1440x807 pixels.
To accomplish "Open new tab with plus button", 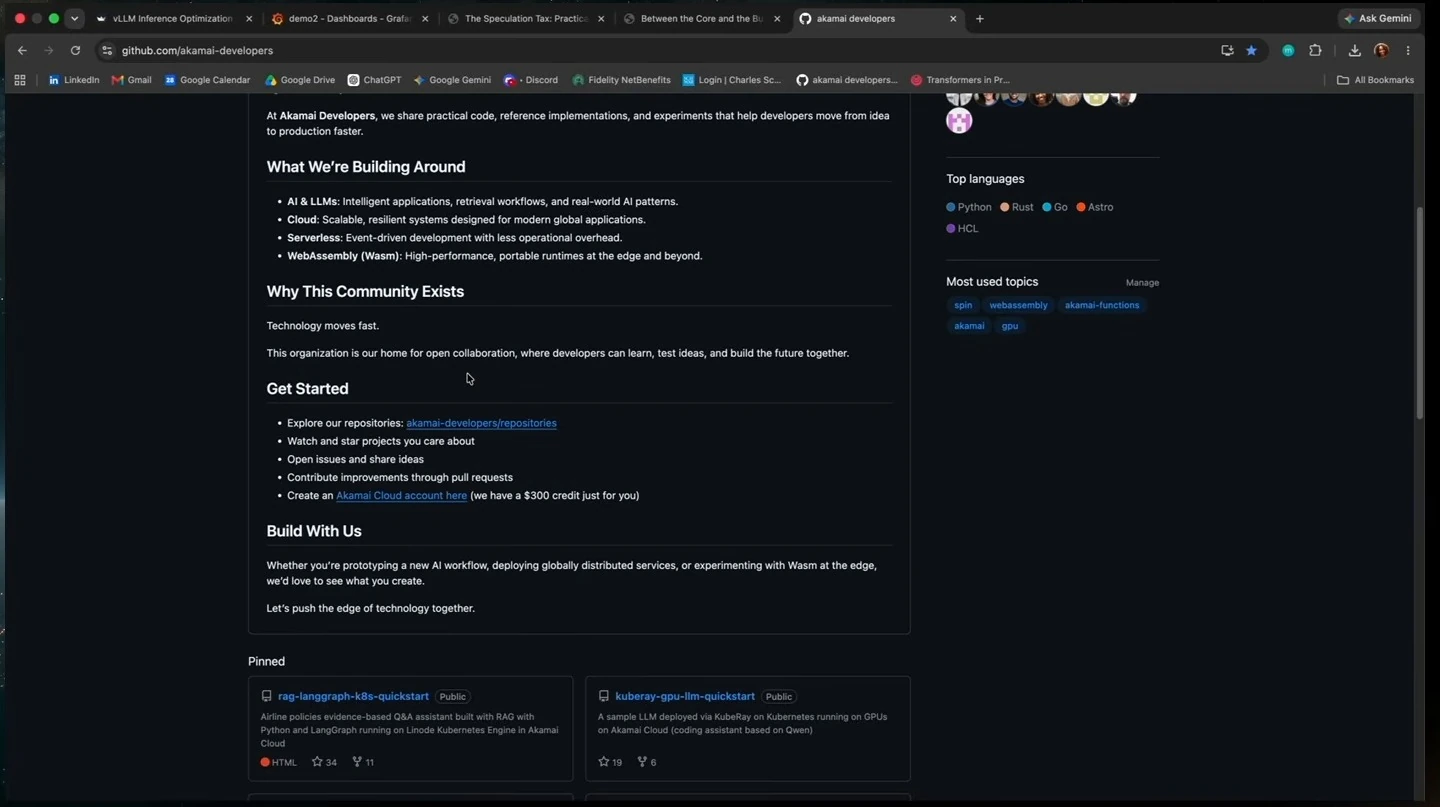I will pos(979,19).
